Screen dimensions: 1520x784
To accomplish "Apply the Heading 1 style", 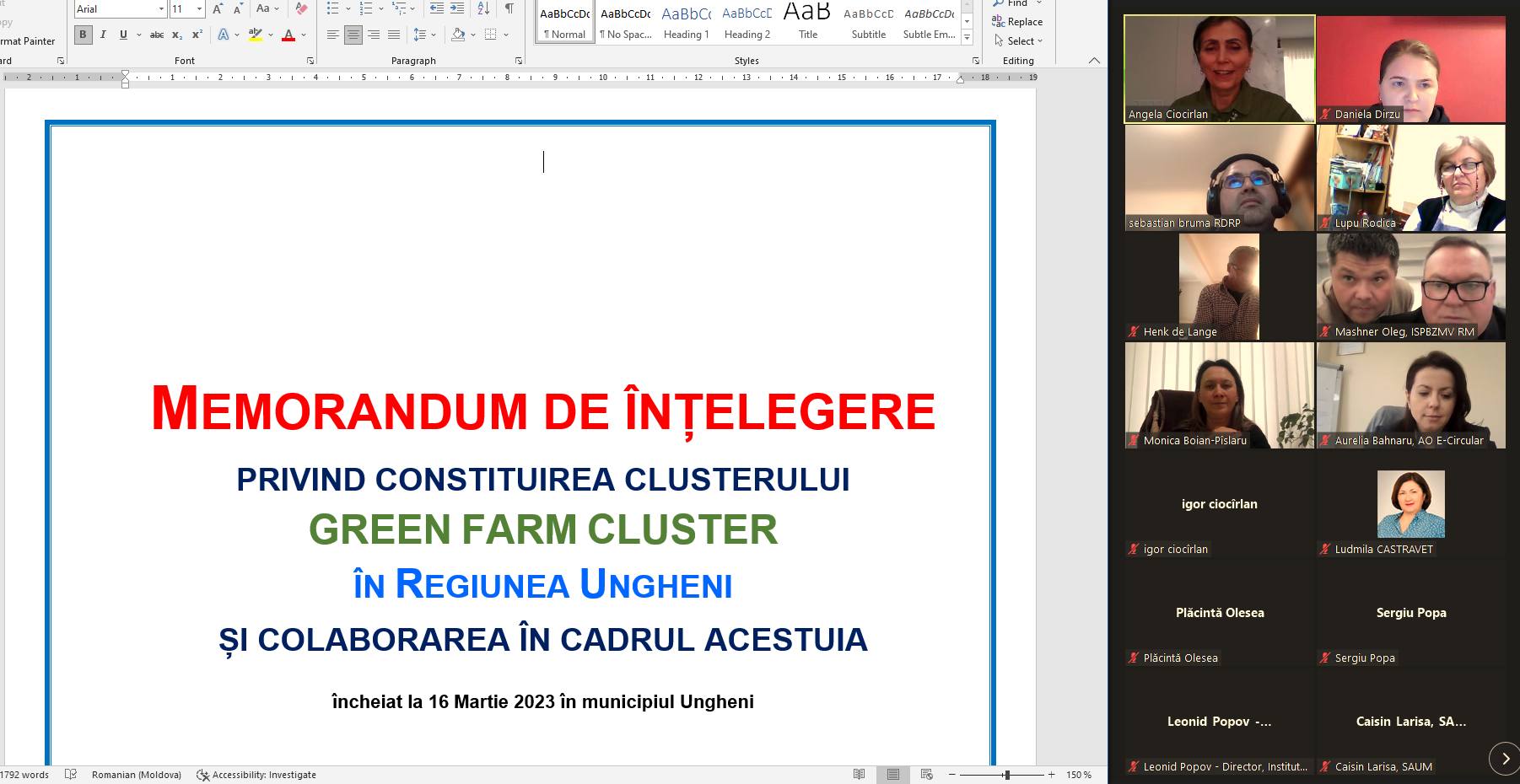I will click(x=686, y=23).
